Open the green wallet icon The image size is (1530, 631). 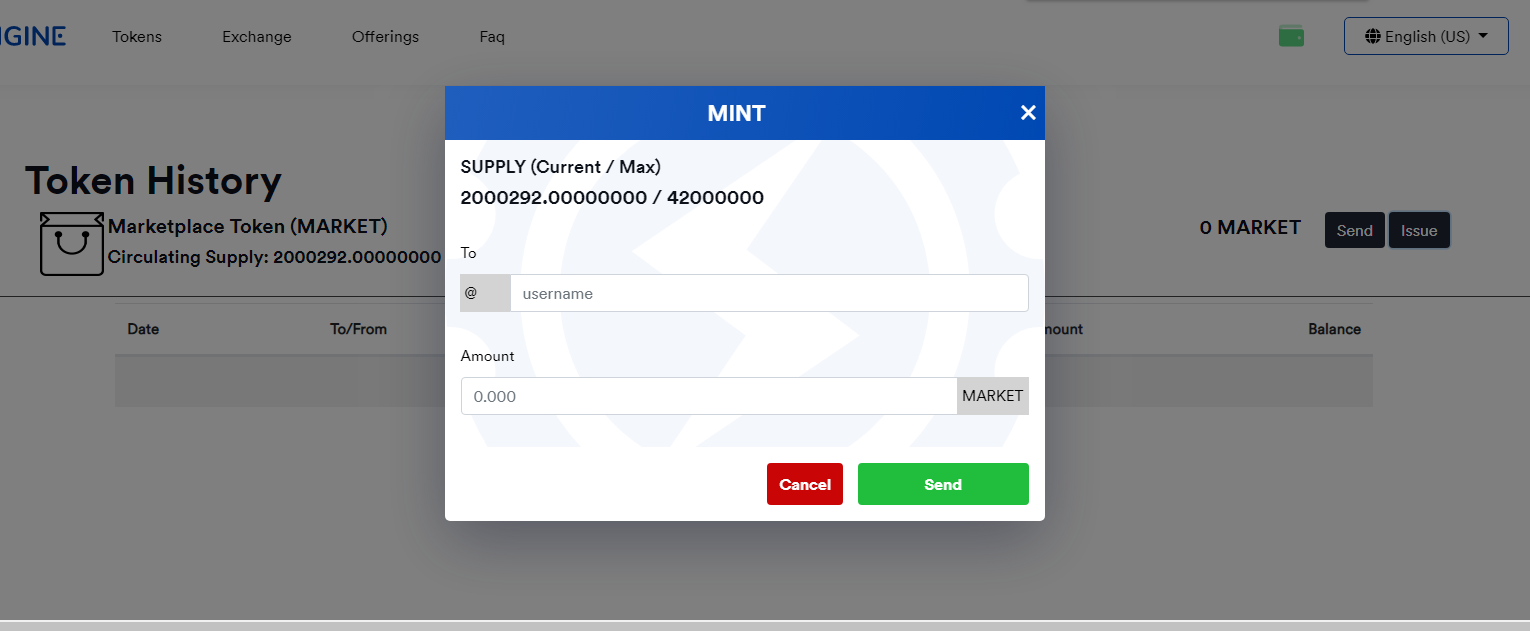tap(1291, 37)
